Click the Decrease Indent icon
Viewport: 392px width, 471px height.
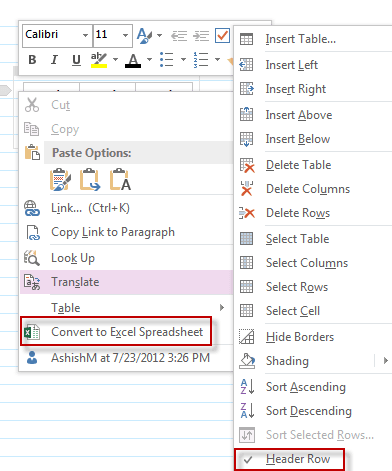click(179, 35)
